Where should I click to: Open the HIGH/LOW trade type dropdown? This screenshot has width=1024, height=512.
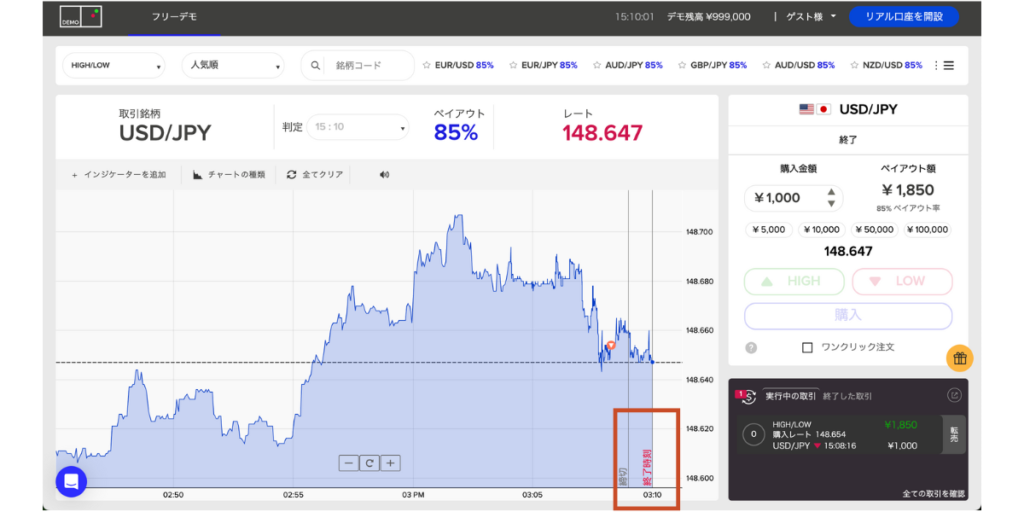[x=113, y=65]
